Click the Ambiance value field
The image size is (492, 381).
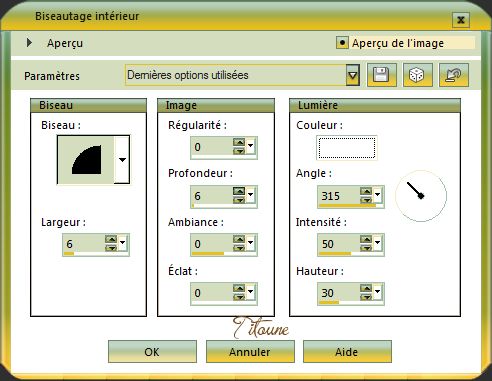pyautogui.click(x=212, y=244)
